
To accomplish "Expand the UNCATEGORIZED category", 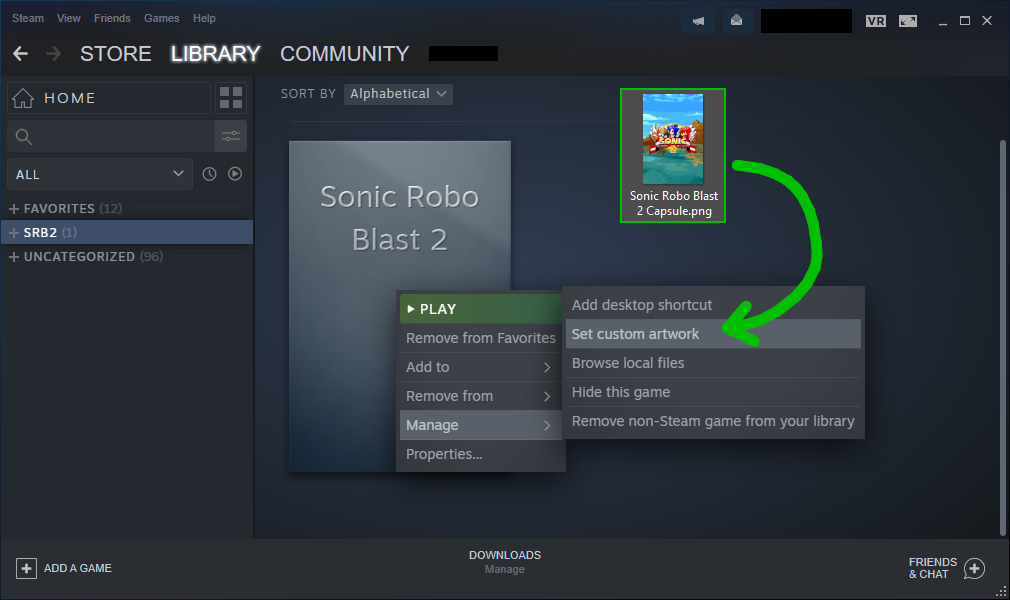I will [14, 256].
